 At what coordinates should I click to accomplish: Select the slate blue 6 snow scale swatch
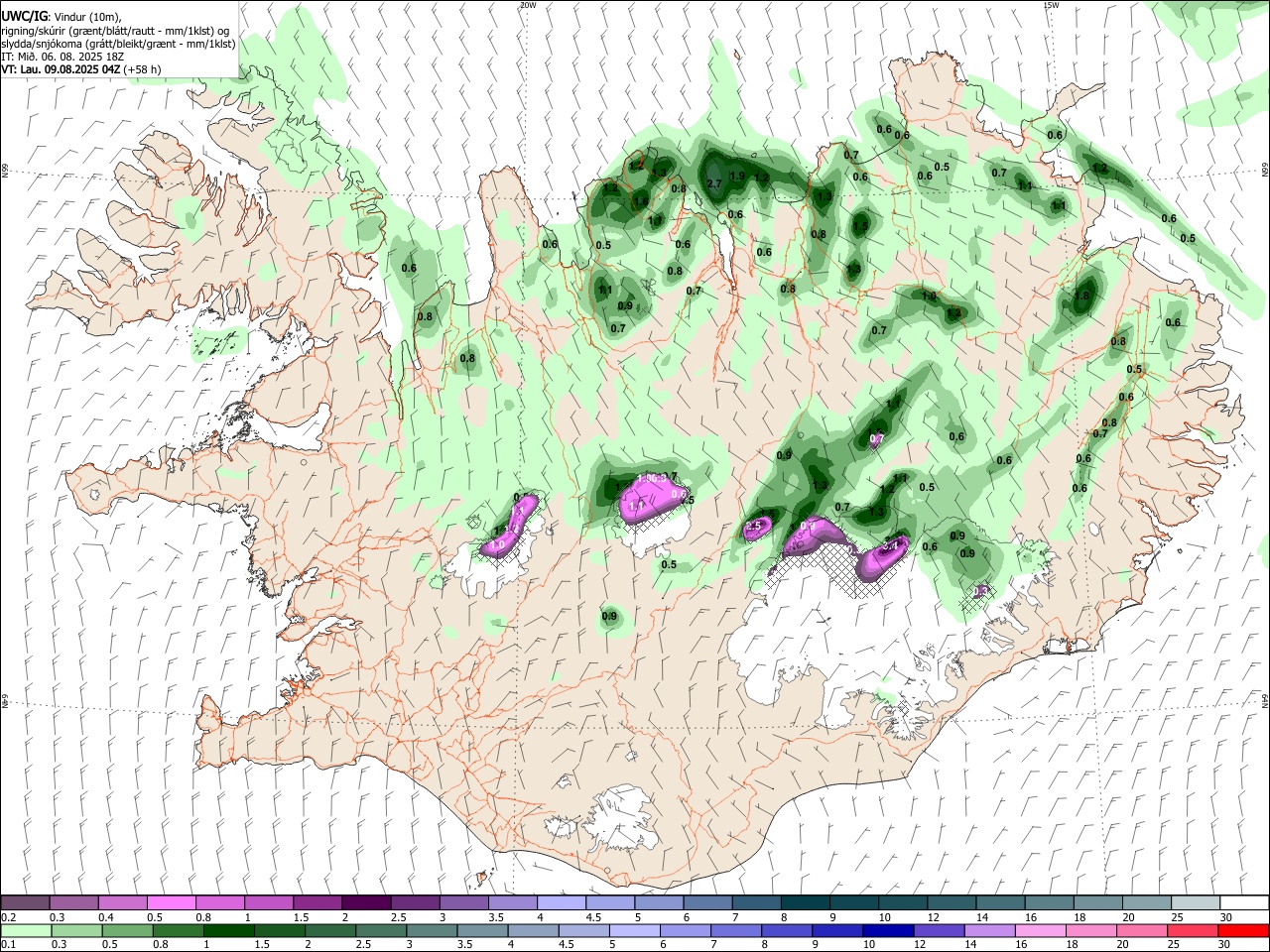[706, 902]
